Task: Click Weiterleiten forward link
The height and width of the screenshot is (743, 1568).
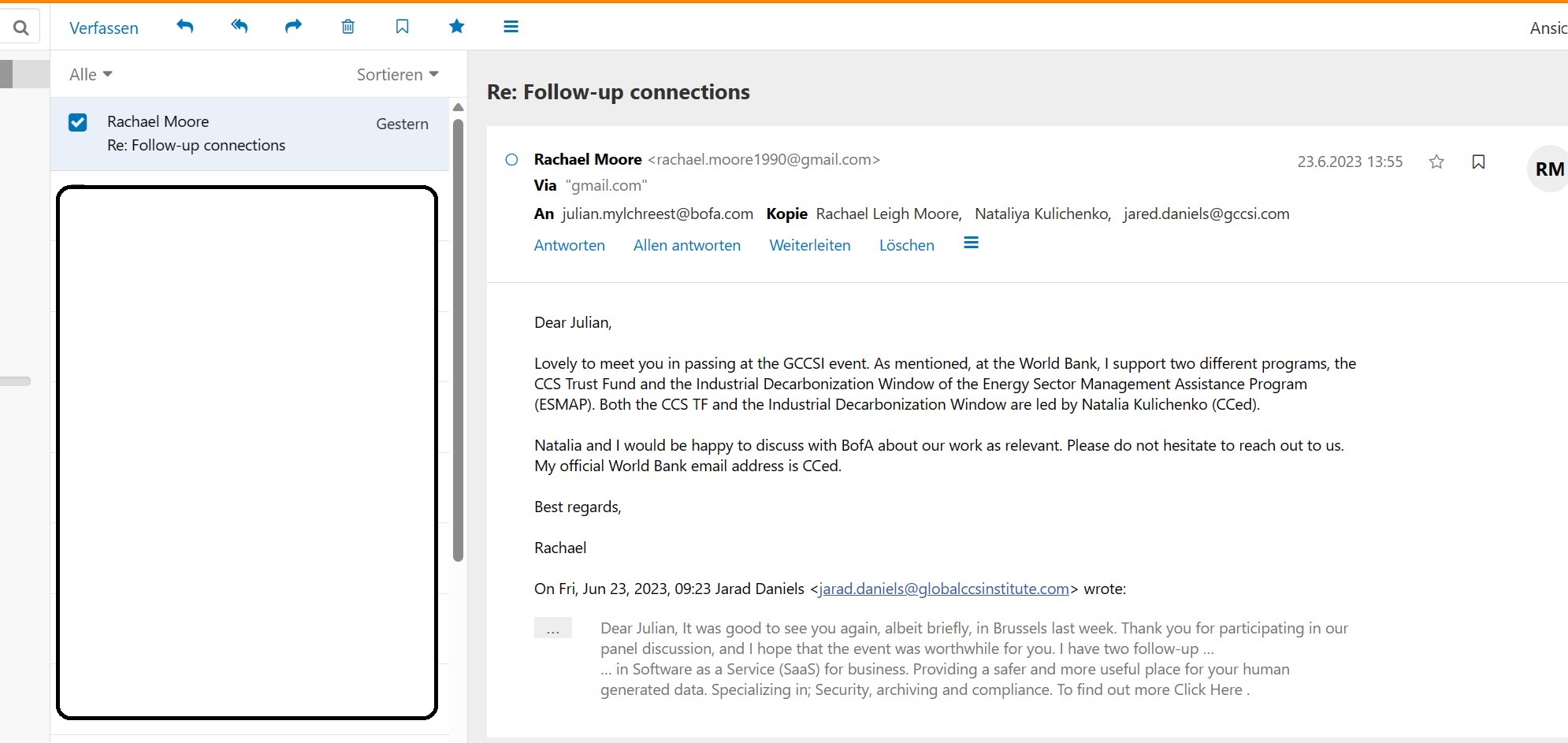Action: pos(810,245)
